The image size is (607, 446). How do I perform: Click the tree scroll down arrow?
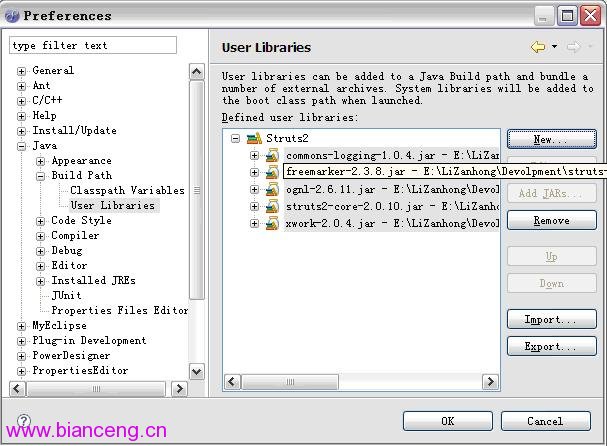[197, 372]
